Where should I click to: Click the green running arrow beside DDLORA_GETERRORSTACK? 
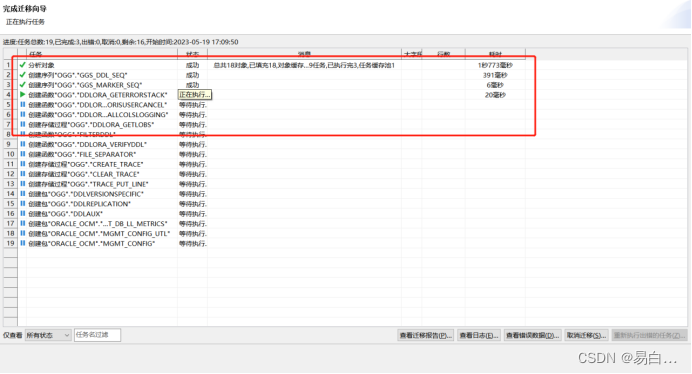click(23, 94)
